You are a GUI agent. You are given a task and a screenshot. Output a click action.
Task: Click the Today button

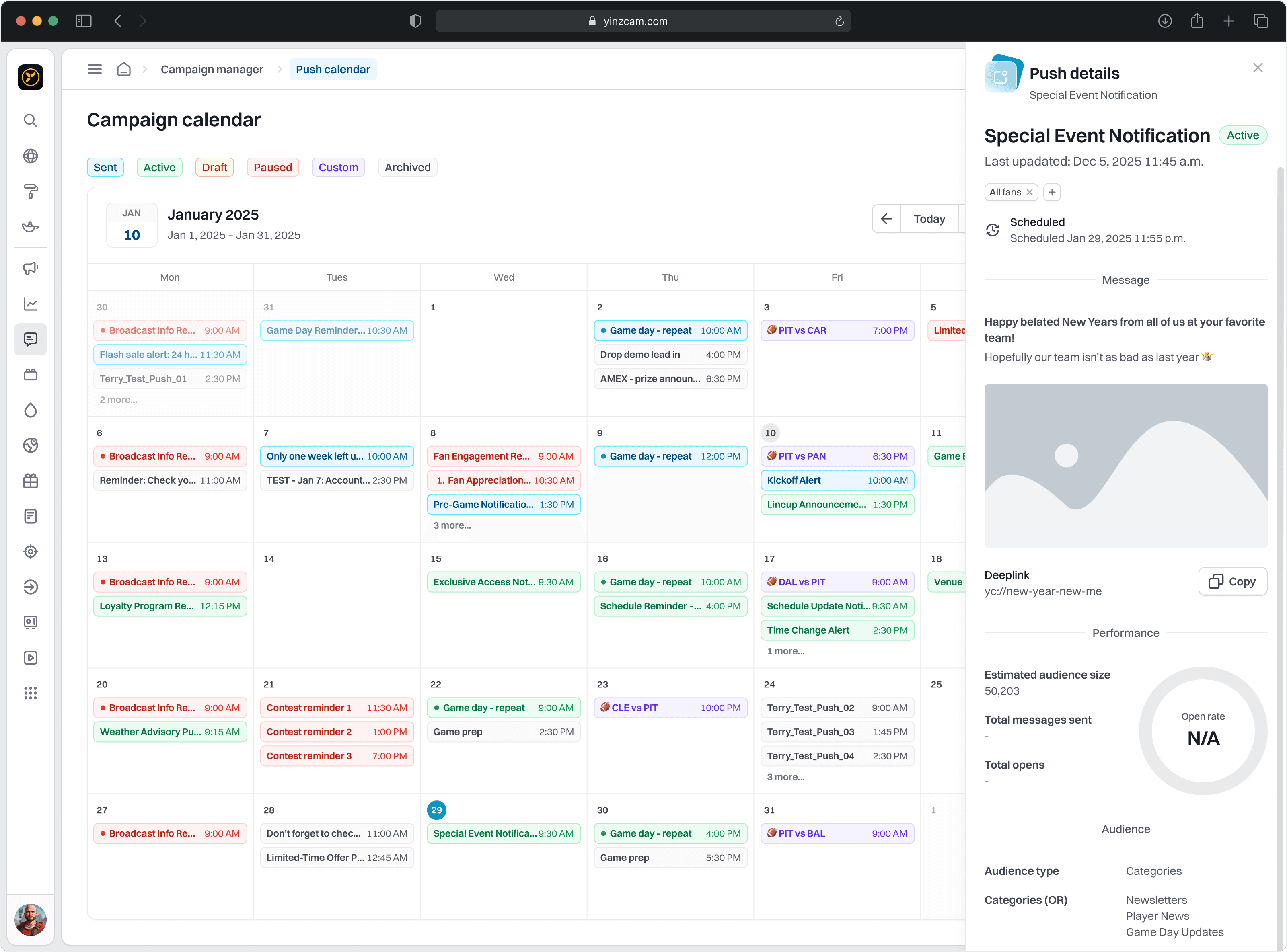tap(929, 219)
